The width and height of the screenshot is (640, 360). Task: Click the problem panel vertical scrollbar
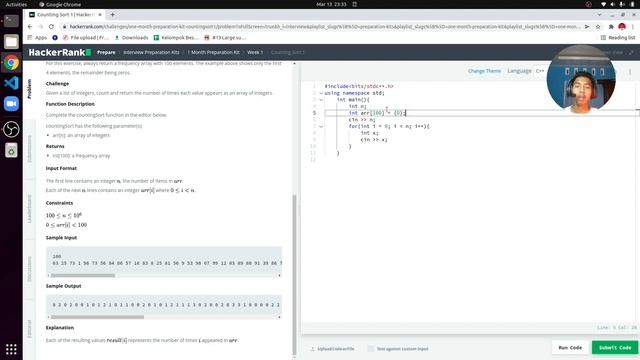pyautogui.click(x=294, y=274)
